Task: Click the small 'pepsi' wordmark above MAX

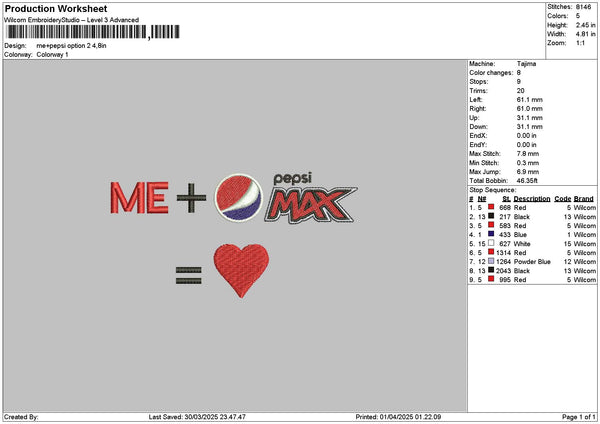Action: point(293,179)
